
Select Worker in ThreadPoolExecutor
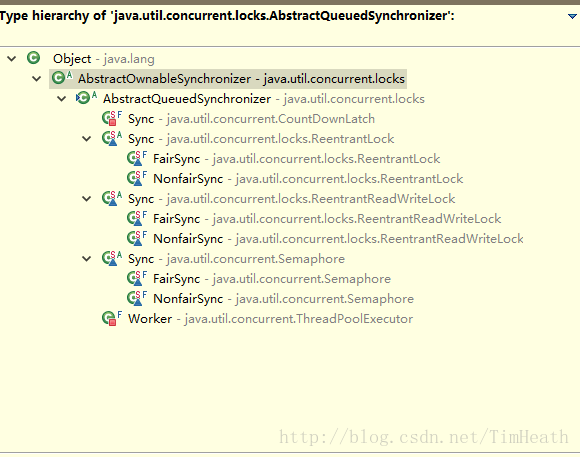(x=270, y=319)
